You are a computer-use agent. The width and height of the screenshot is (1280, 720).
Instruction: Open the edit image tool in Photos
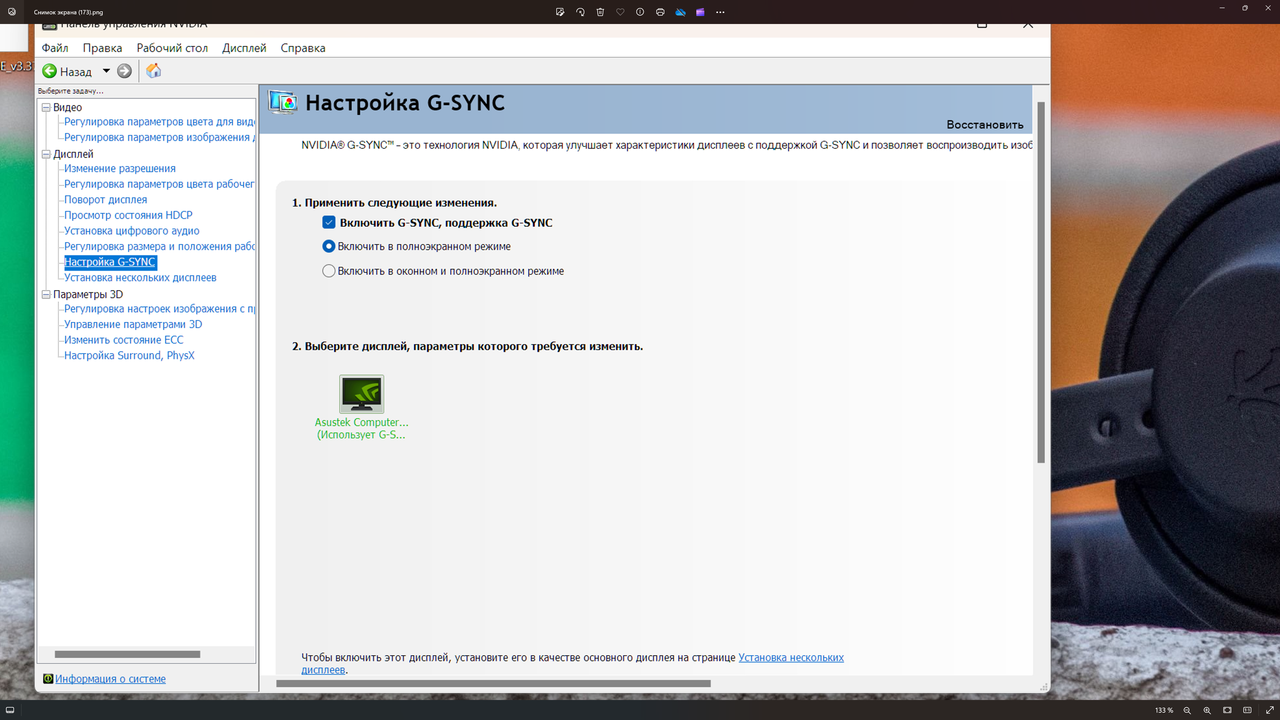pos(560,11)
